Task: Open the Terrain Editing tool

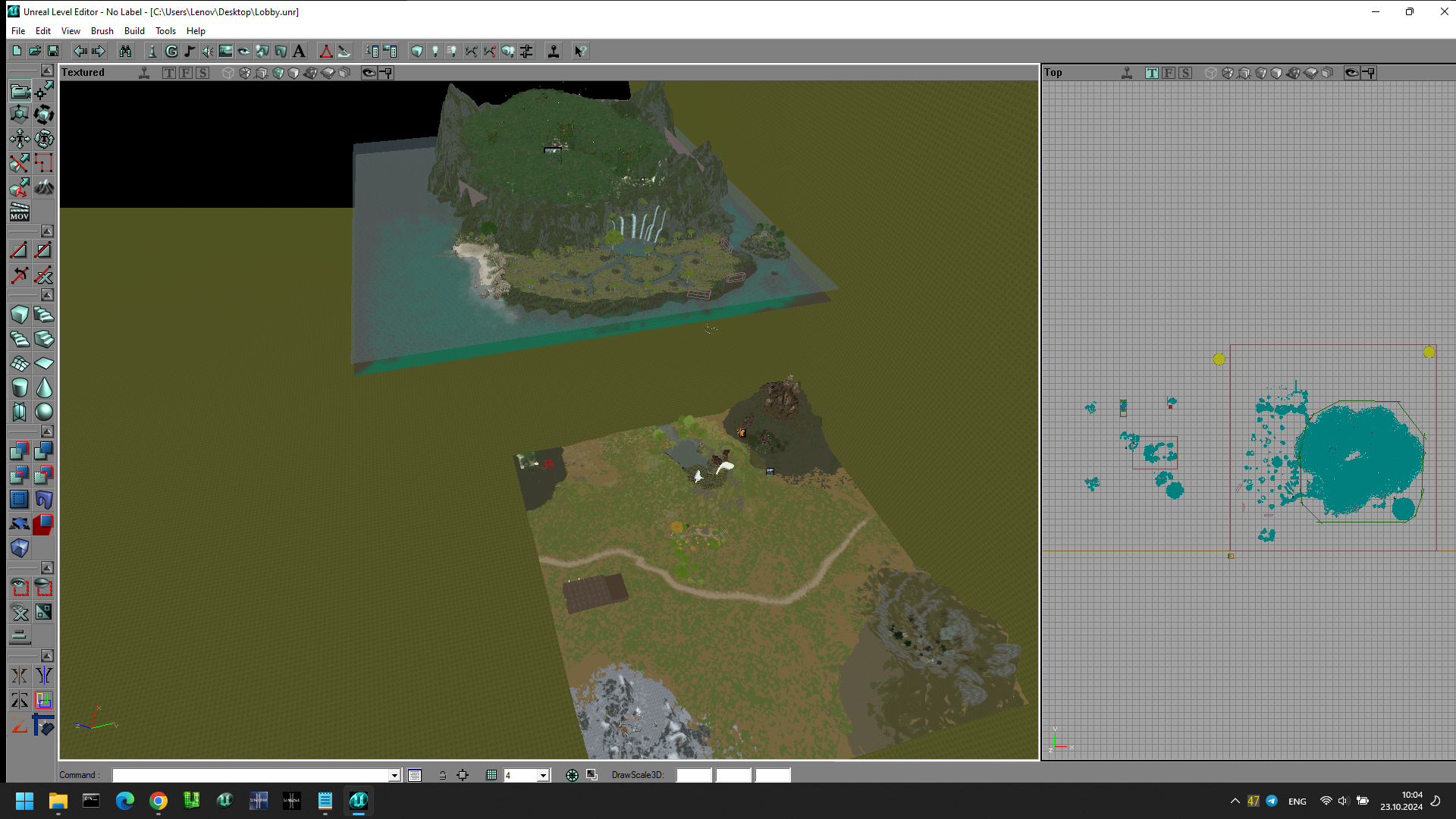Action: [x=44, y=188]
